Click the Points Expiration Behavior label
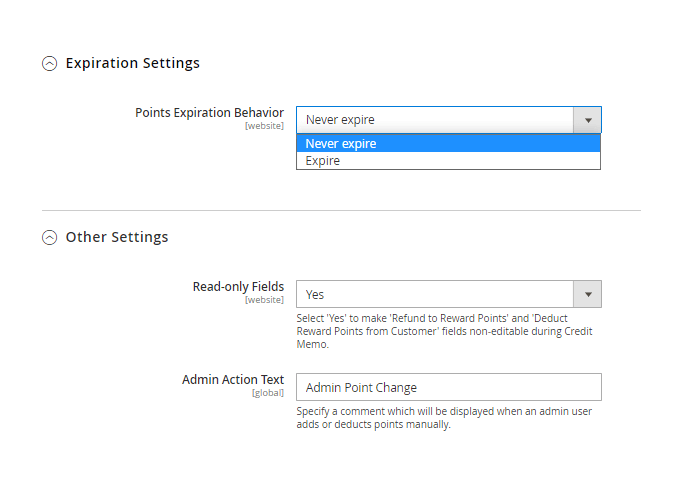The image size is (685, 492). pos(209,113)
